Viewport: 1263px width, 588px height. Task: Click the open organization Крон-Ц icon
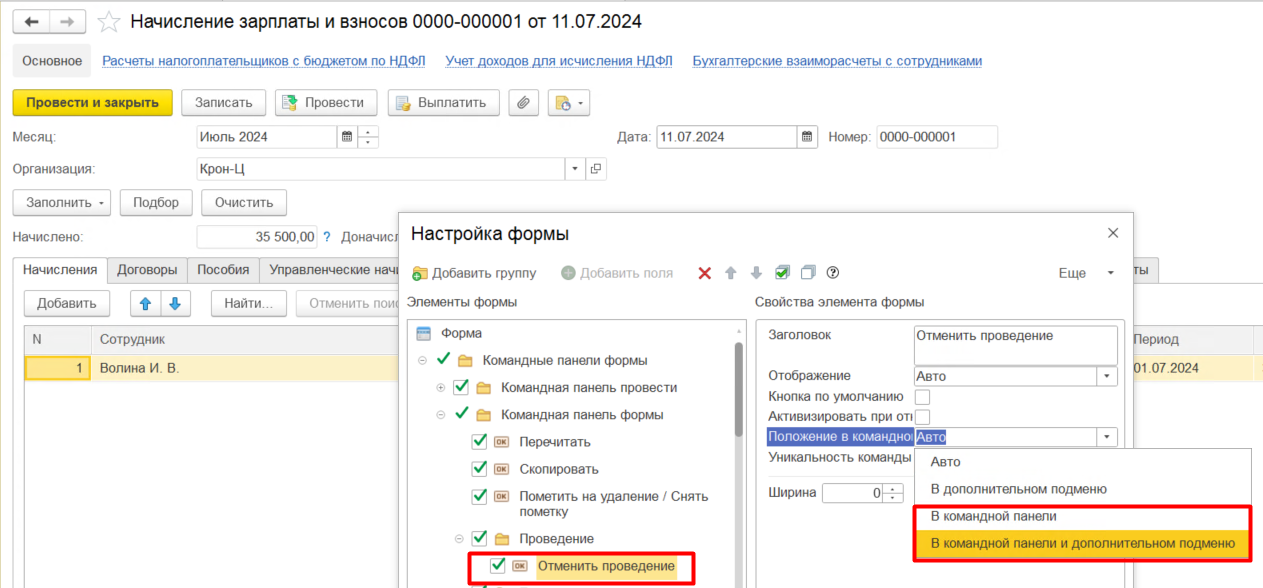click(596, 169)
